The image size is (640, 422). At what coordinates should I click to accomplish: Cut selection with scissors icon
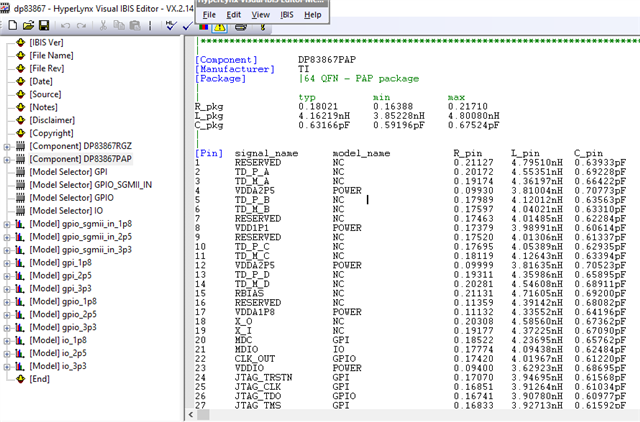(103, 25)
